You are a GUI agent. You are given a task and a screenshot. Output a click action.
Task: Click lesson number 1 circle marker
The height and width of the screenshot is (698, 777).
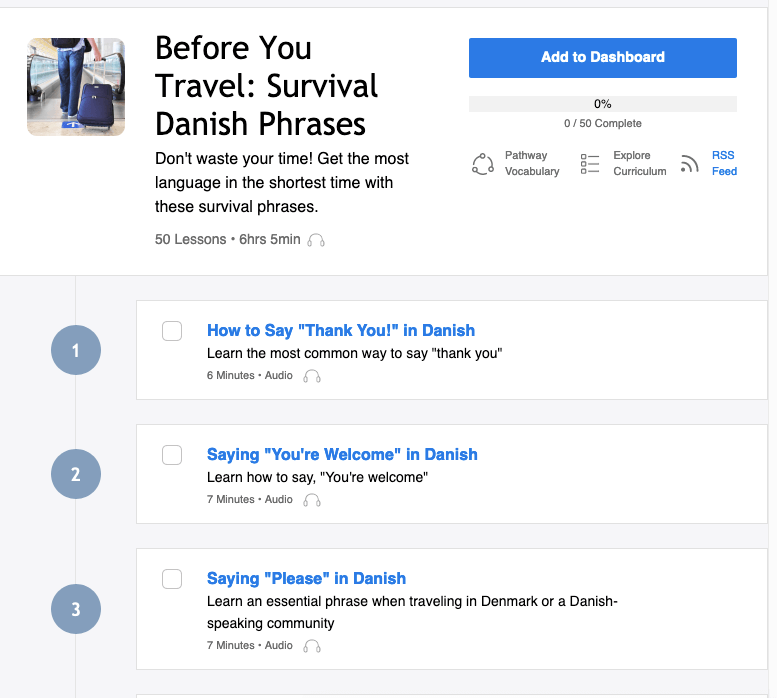click(76, 350)
